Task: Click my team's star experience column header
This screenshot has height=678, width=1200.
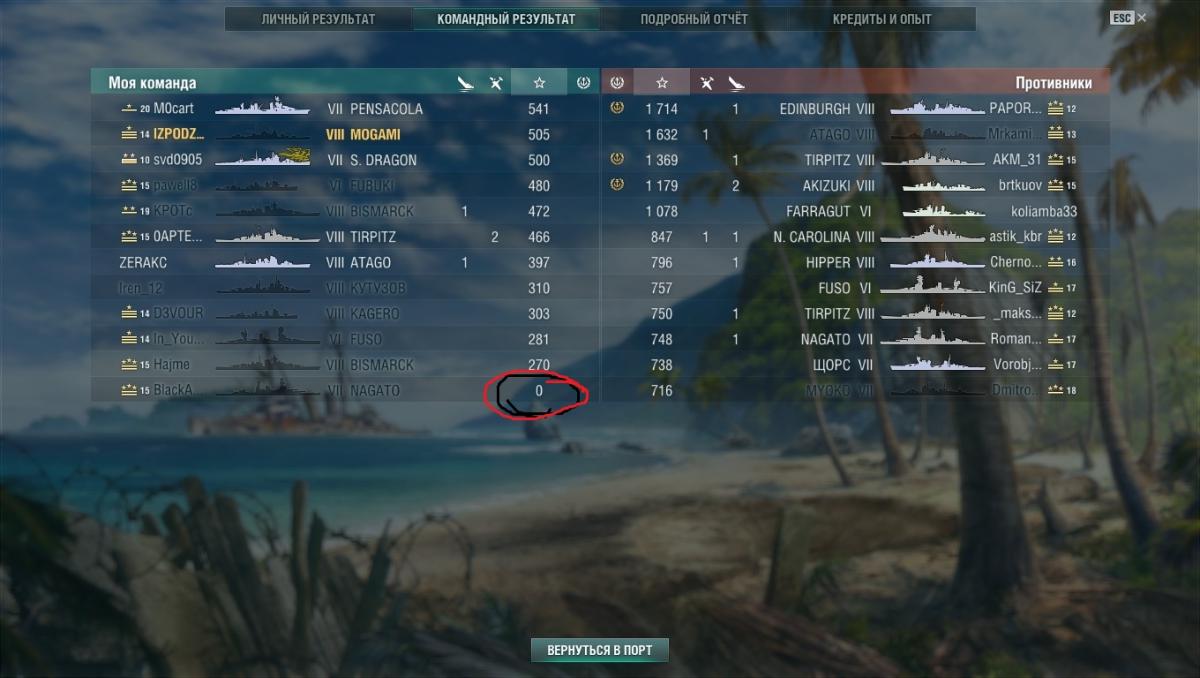Action: pos(539,83)
